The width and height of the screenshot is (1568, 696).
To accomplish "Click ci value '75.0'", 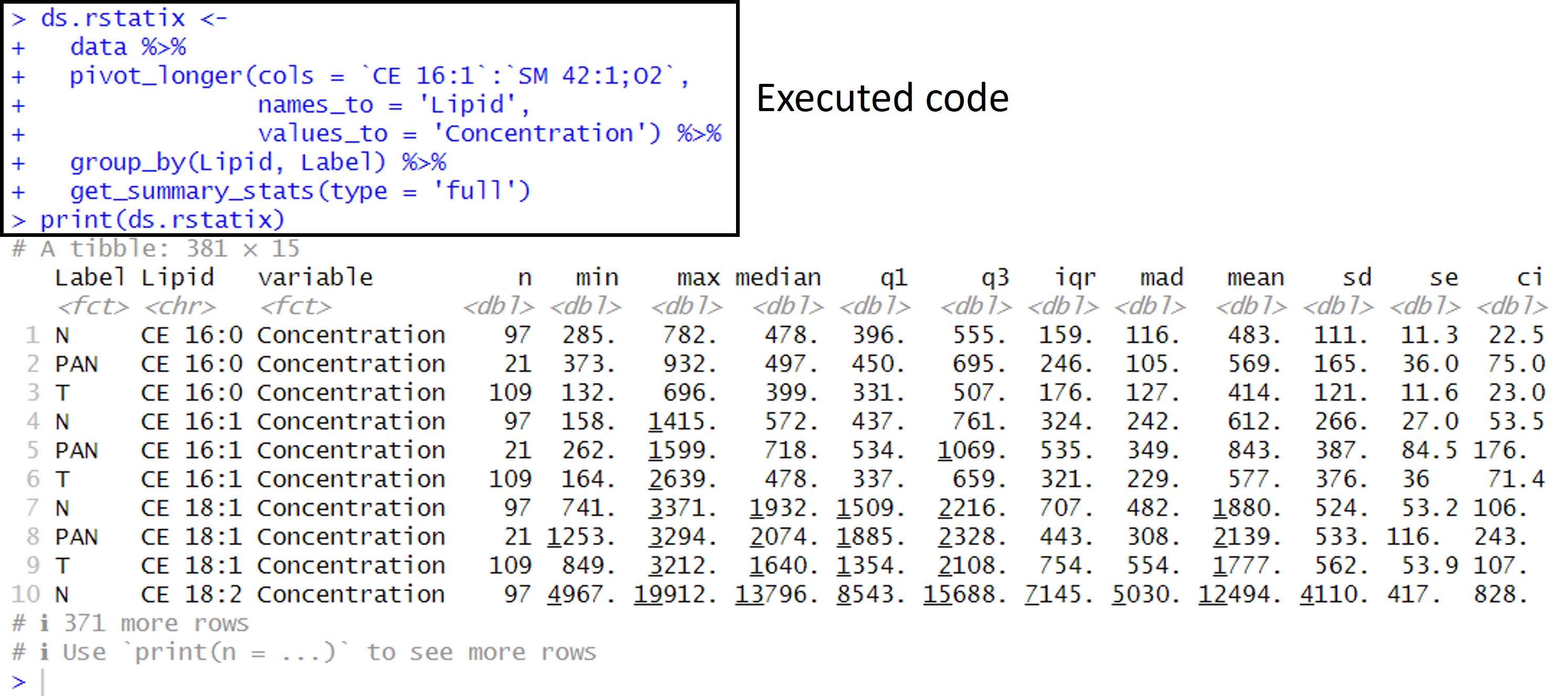I will tap(1516, 364).
